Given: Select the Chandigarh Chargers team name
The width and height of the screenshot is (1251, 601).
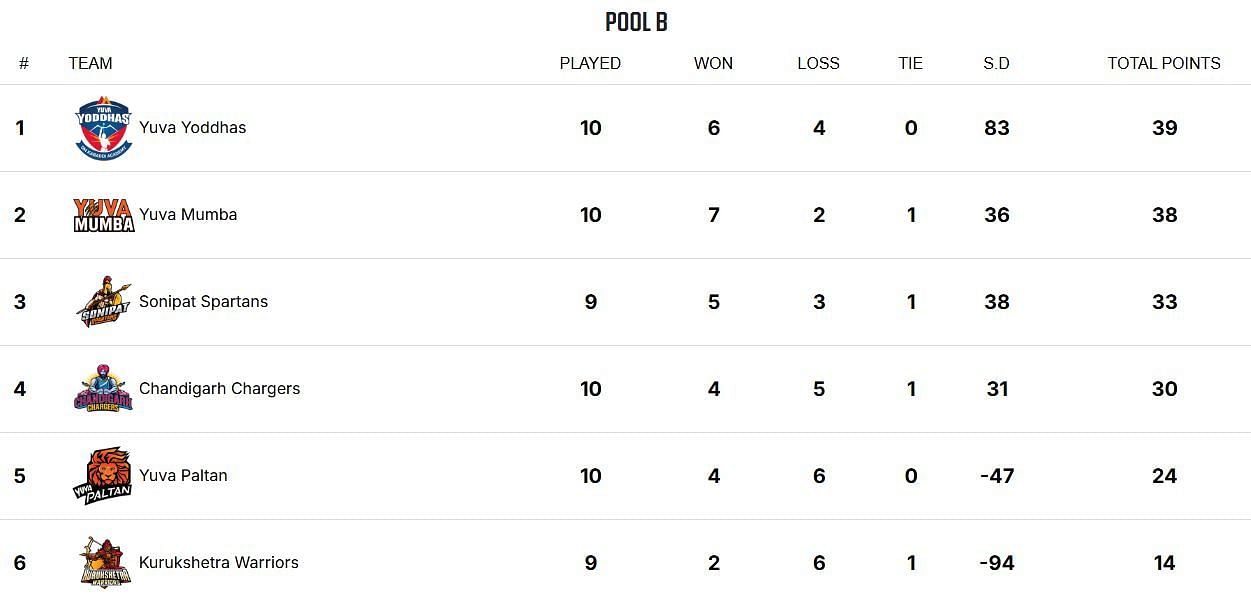Looking at the screenshot, I should 219,389.
